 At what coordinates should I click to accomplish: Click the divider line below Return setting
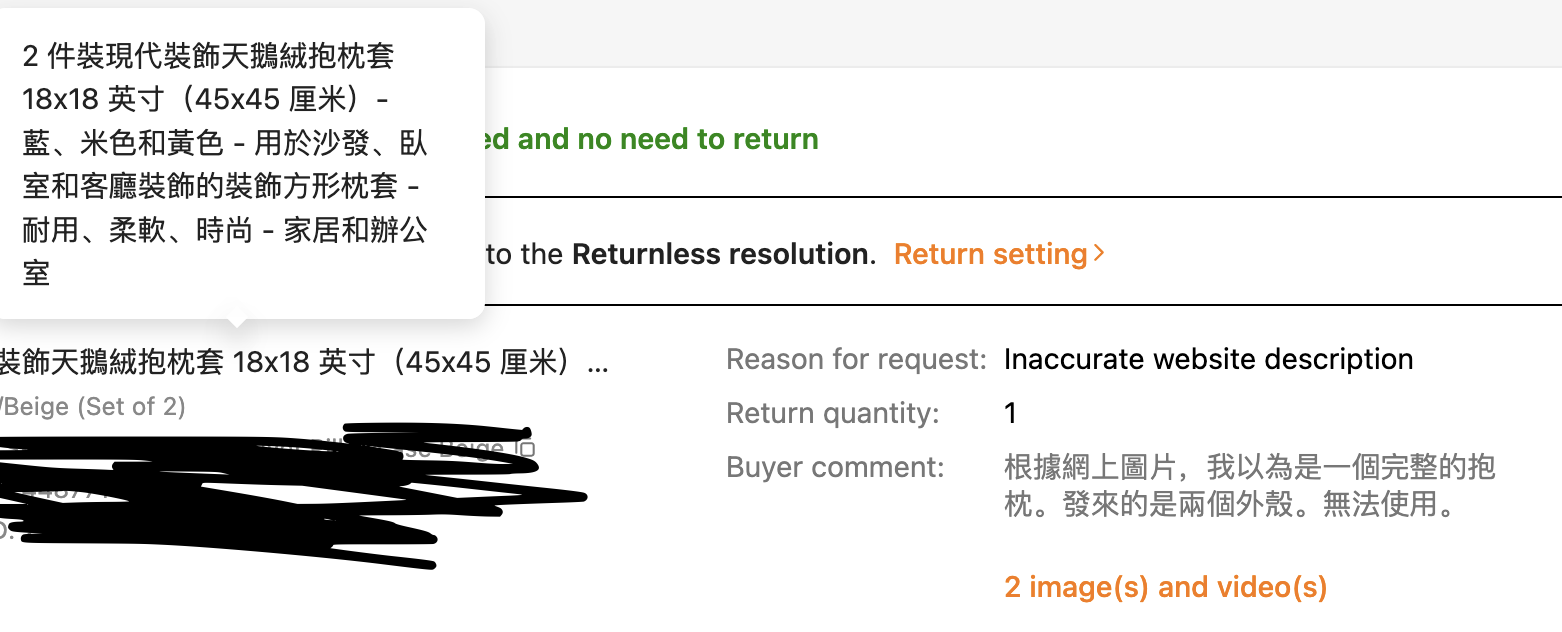pyautogui.click(x=1000, y=304)
